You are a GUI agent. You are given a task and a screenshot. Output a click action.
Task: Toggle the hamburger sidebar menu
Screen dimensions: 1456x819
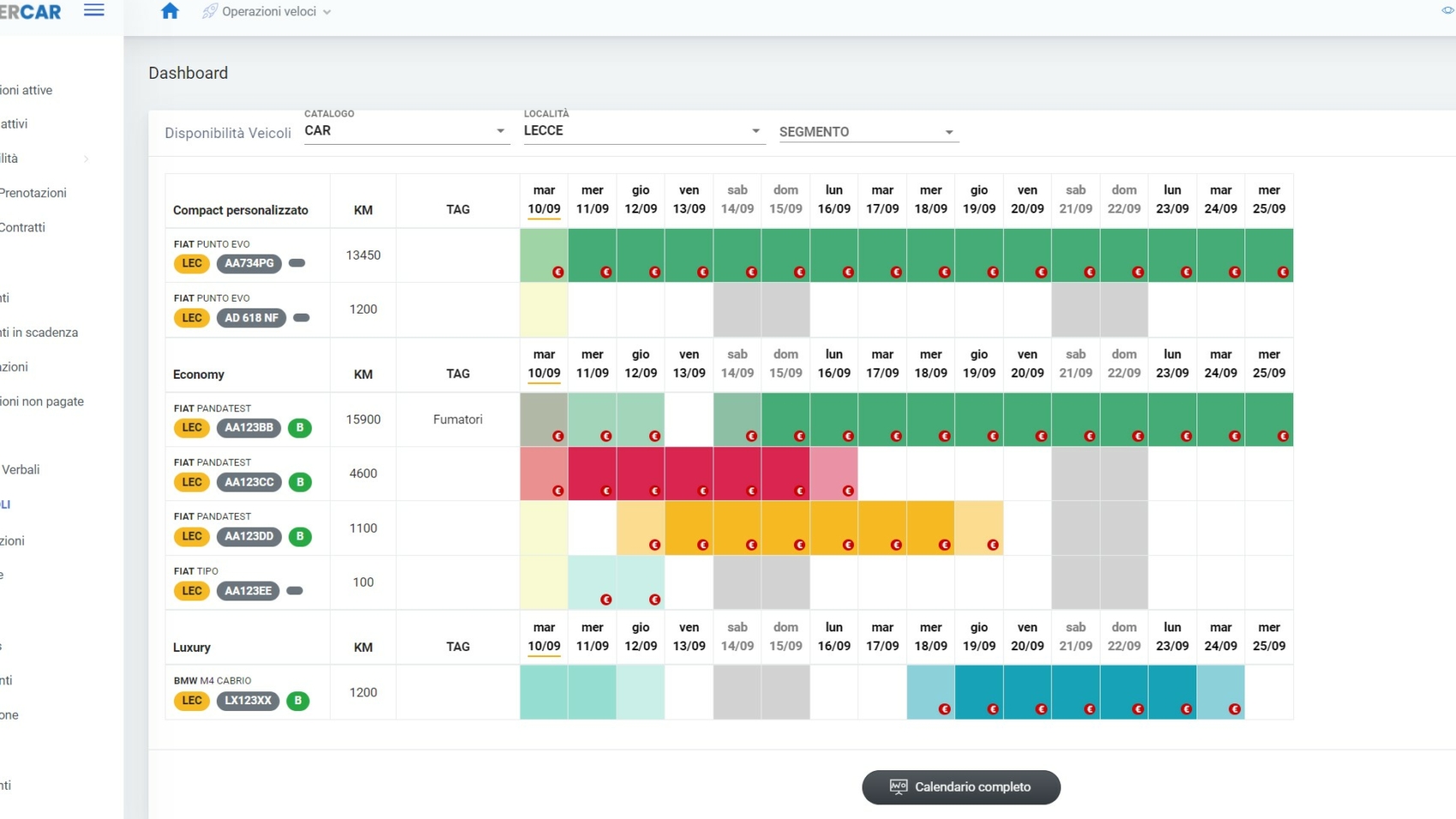[x=94, y=10]
